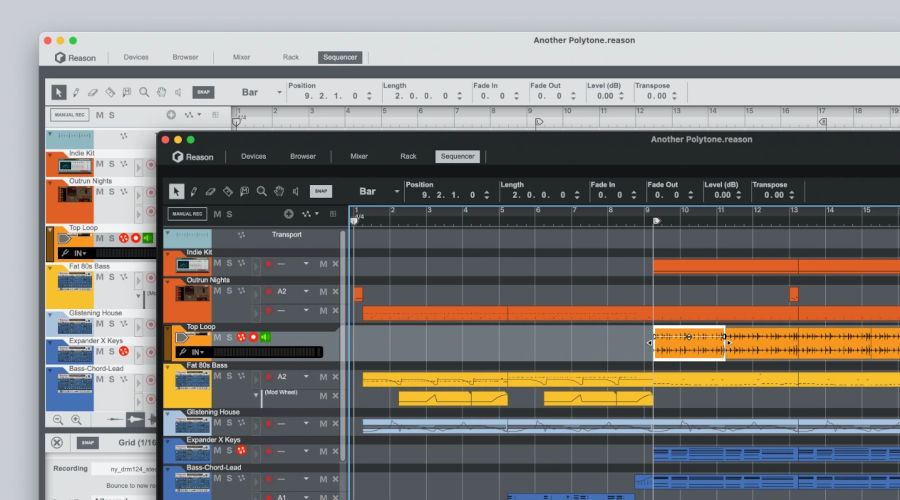This screenshot has height=500, width=900.
Task: Click the Top Loop input level meter
Action: click(x=267, y=352)
